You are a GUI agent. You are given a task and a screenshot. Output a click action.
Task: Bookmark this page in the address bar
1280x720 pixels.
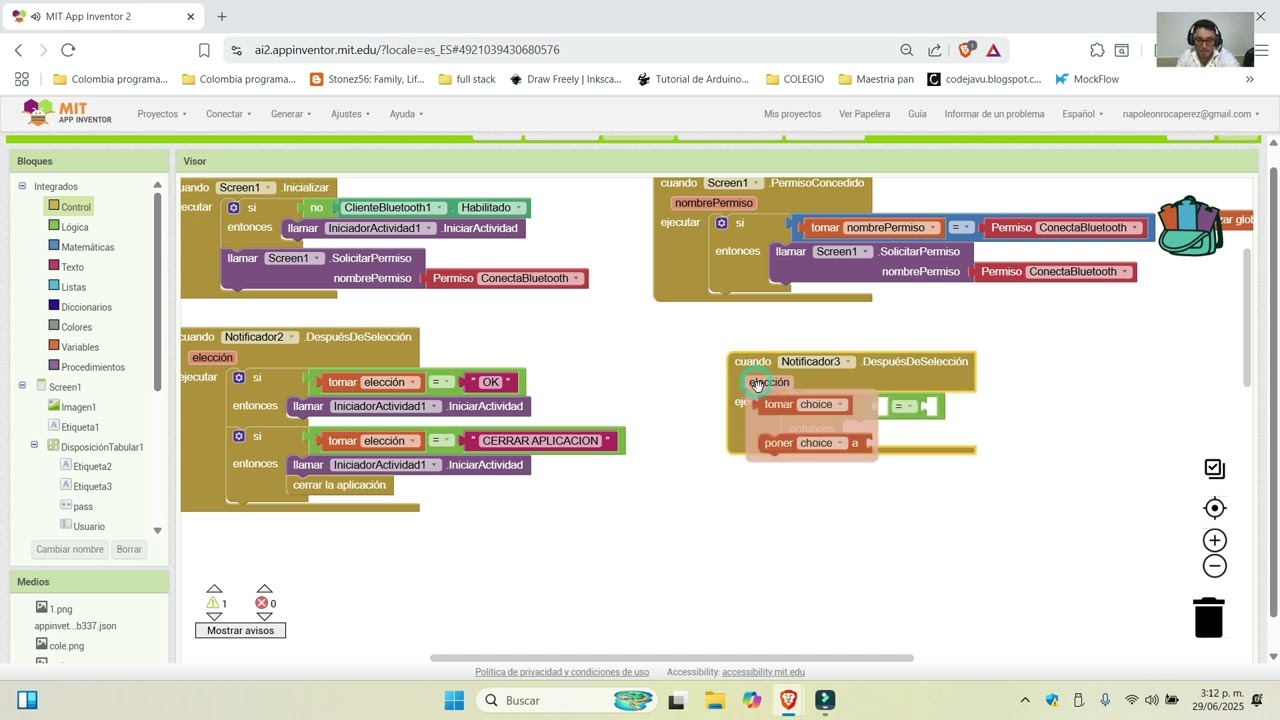click(x=204, y=50)
